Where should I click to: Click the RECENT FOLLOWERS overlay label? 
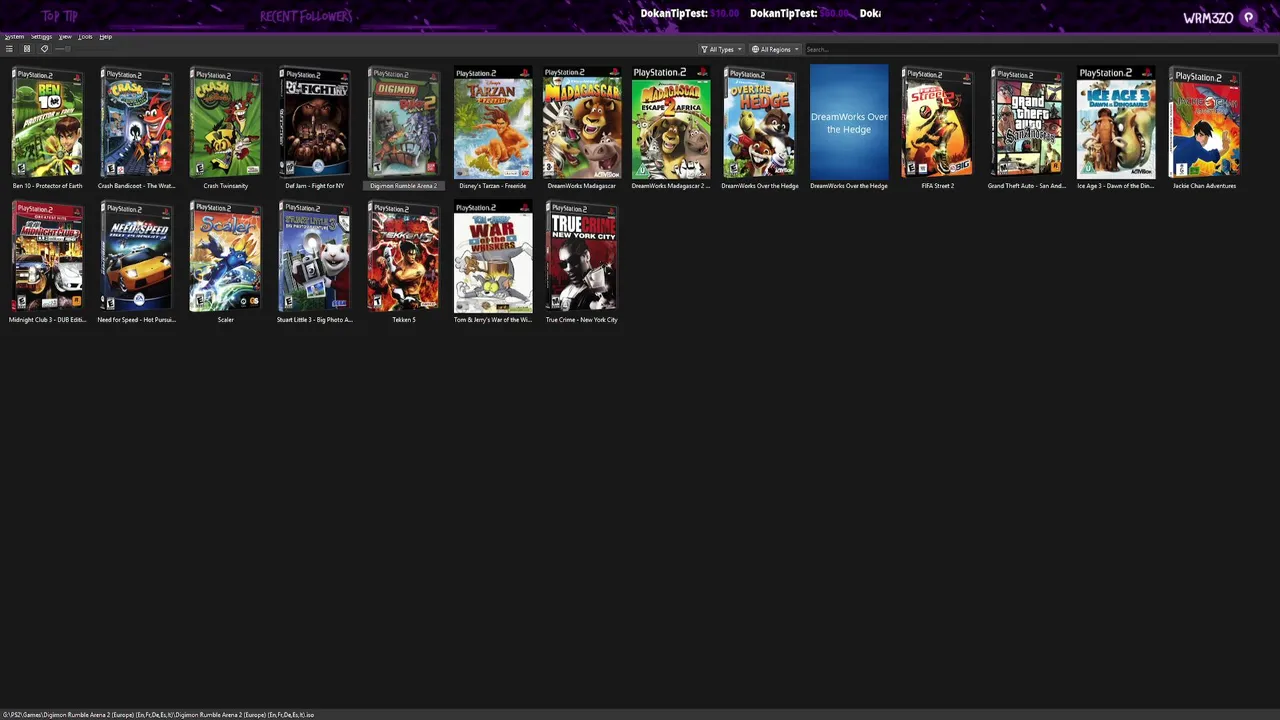click(306, 16)
